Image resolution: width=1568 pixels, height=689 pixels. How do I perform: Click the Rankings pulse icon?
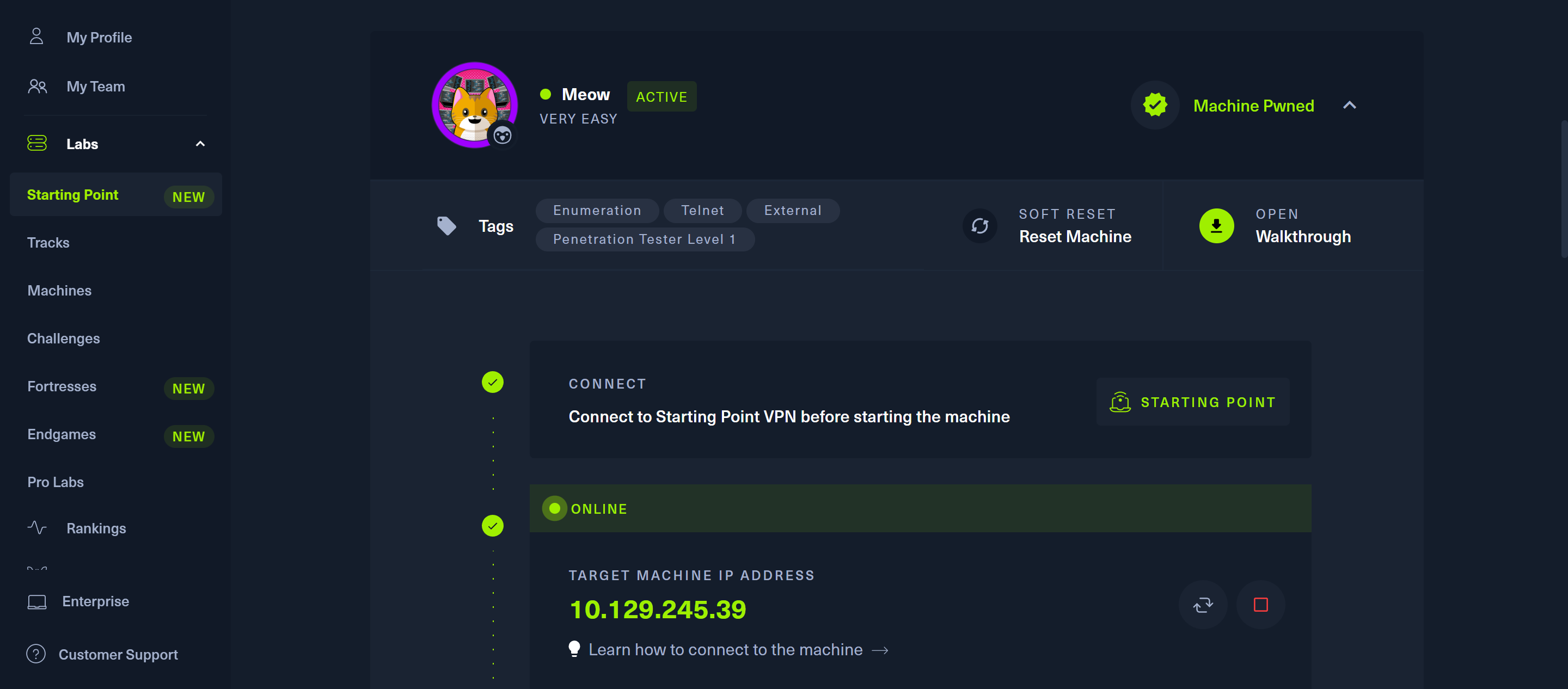coord(36,528)
